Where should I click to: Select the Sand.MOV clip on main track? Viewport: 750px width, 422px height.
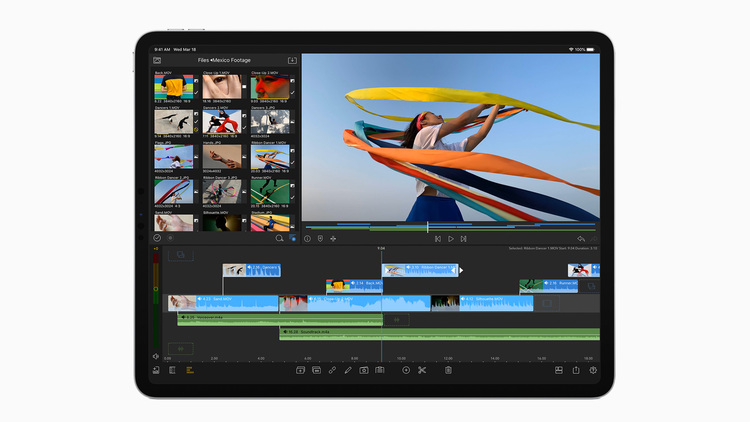(x=223, y=303)
